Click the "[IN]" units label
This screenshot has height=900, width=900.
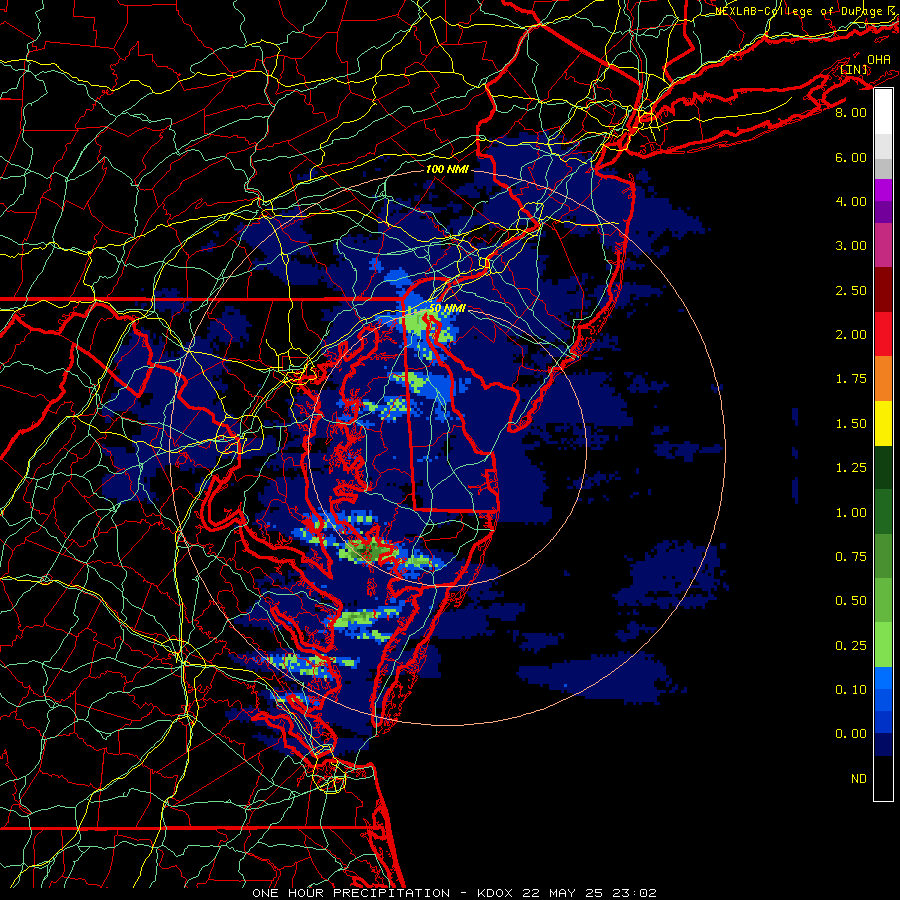tap(854, 69)
